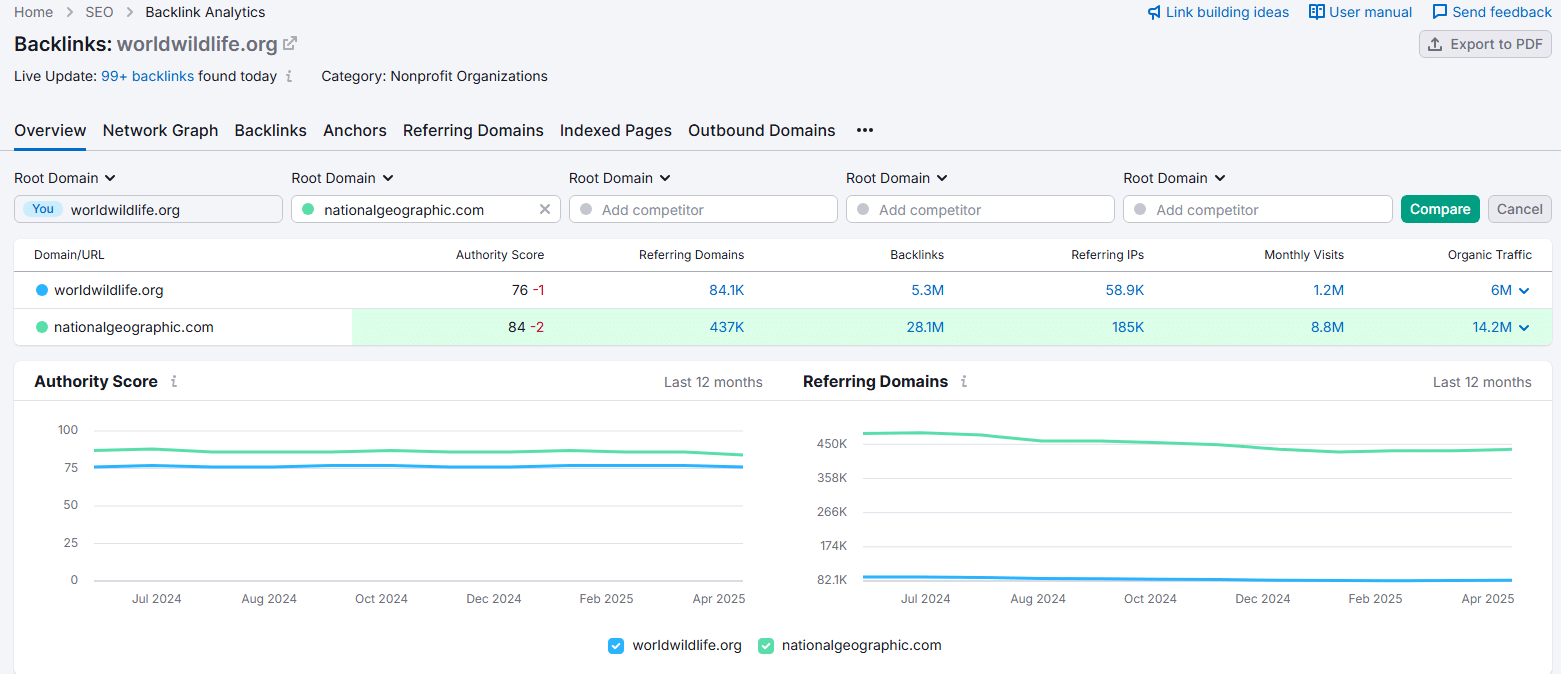Click the 8.8M monthly visits value
Screen dimensions: 1561x674
pyautogui.click(x=1327, y=327)
